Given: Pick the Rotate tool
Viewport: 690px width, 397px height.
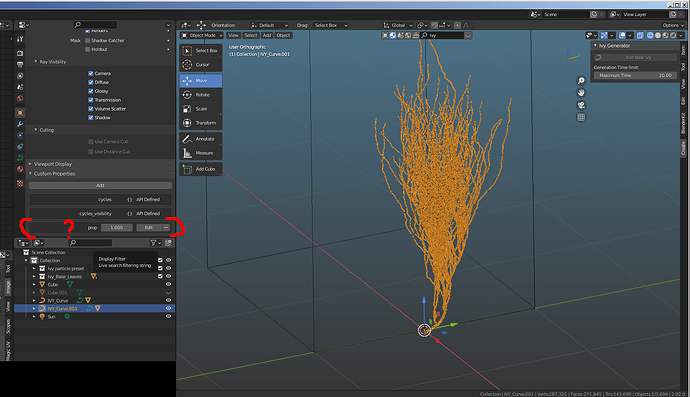Looking at the screenshot, I should [201, 95].
